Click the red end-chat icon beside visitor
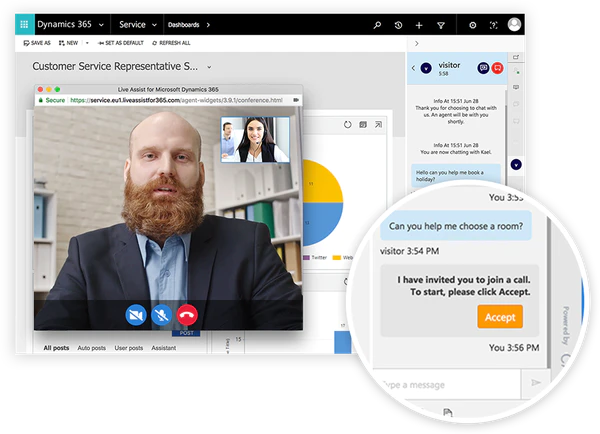This screenshot has height=434, width=600. pos(497,68)
